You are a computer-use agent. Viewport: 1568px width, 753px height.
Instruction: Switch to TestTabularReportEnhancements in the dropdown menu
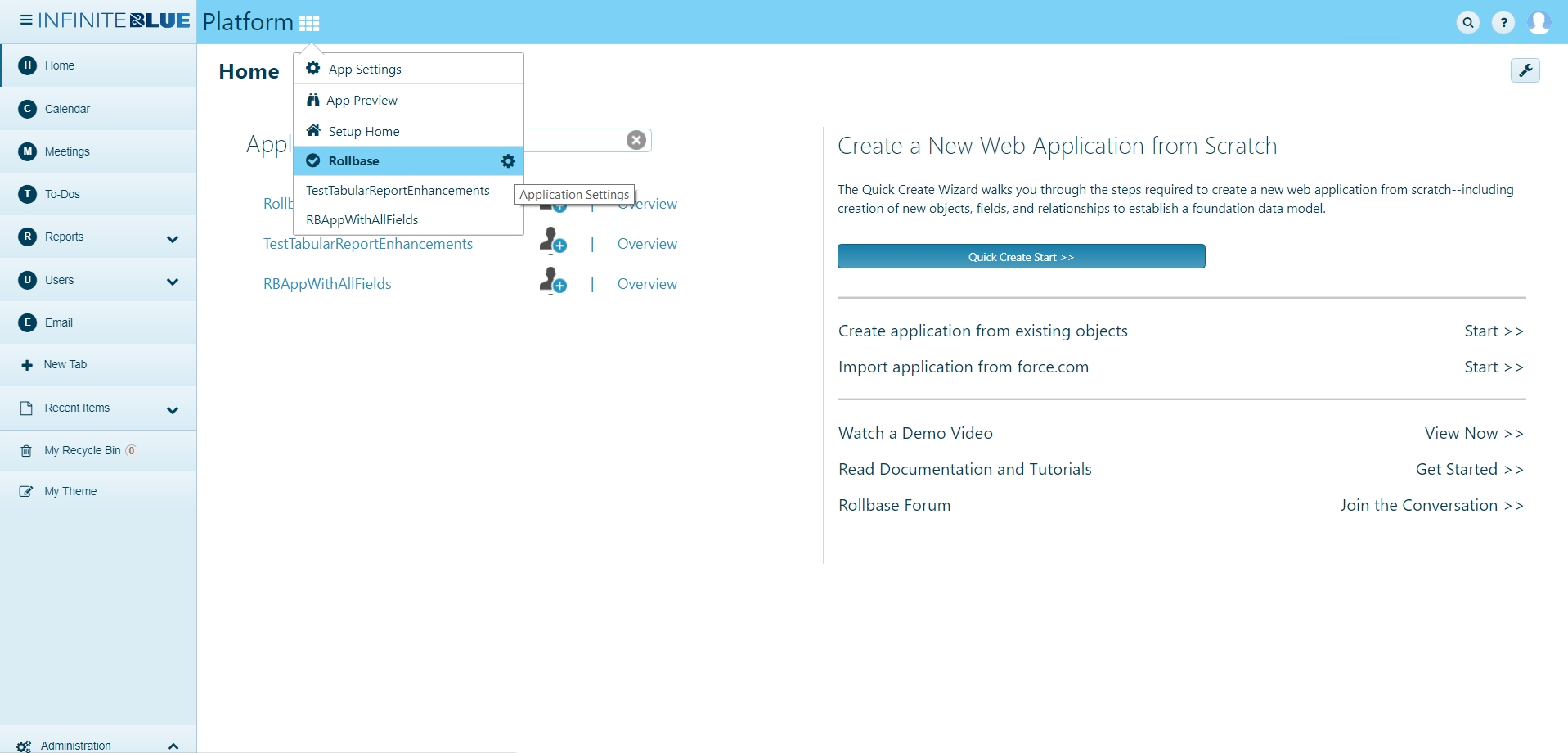coord(408,191)
